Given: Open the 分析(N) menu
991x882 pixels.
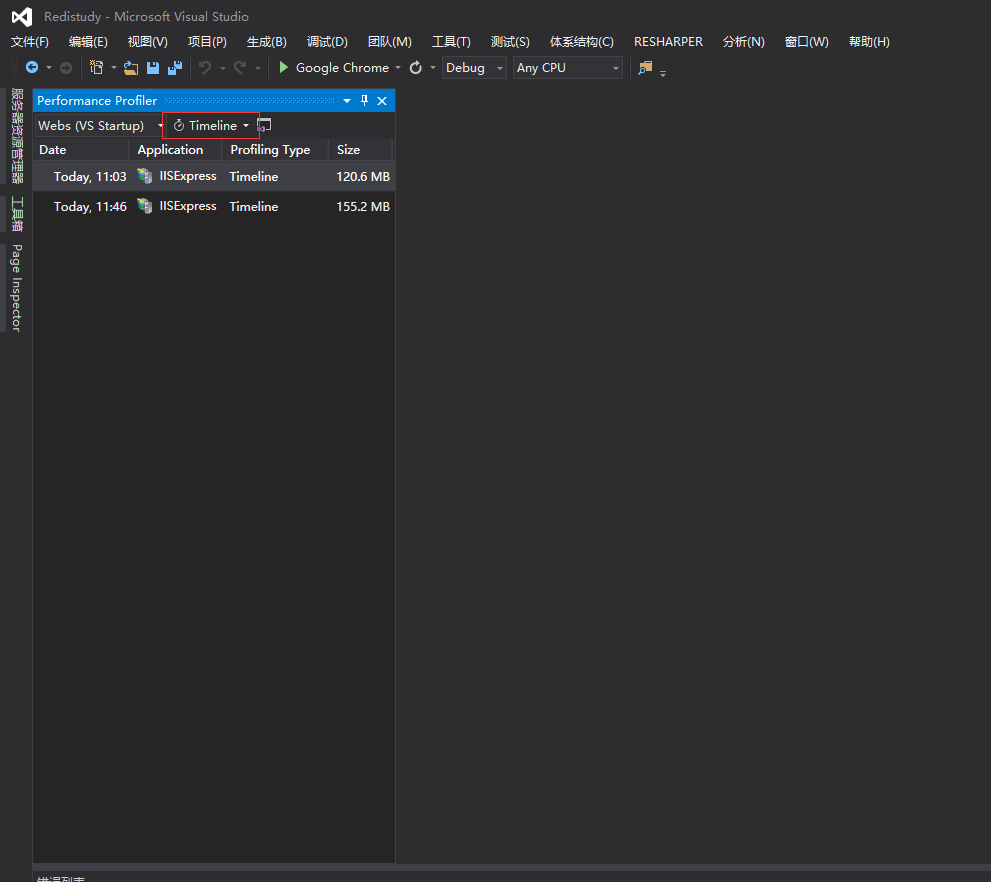Looking at the screenshot, I should pyautogui.click(x=744, y=42).
